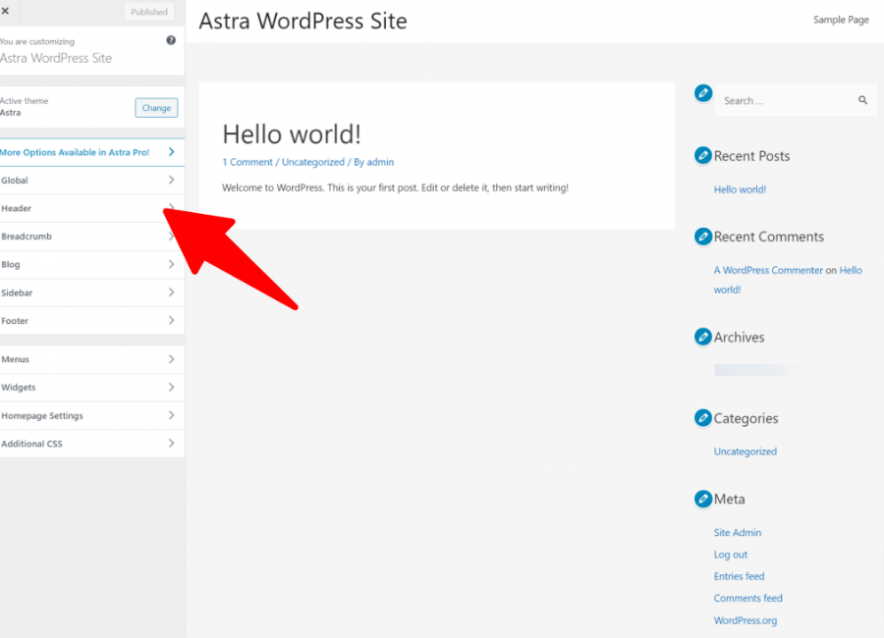This screenshot has width=884, height=638.
Task: Expand the Sidebar section chevron
Action: pyautogui.click(x=171, y=293)
